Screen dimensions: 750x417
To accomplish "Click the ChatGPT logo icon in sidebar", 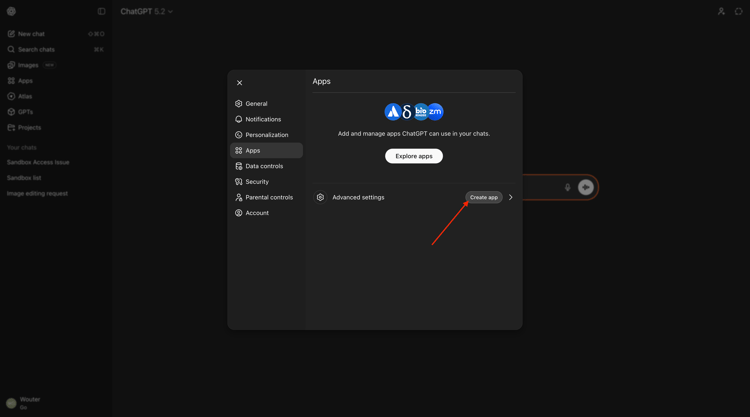I will [x=11, y=11].
